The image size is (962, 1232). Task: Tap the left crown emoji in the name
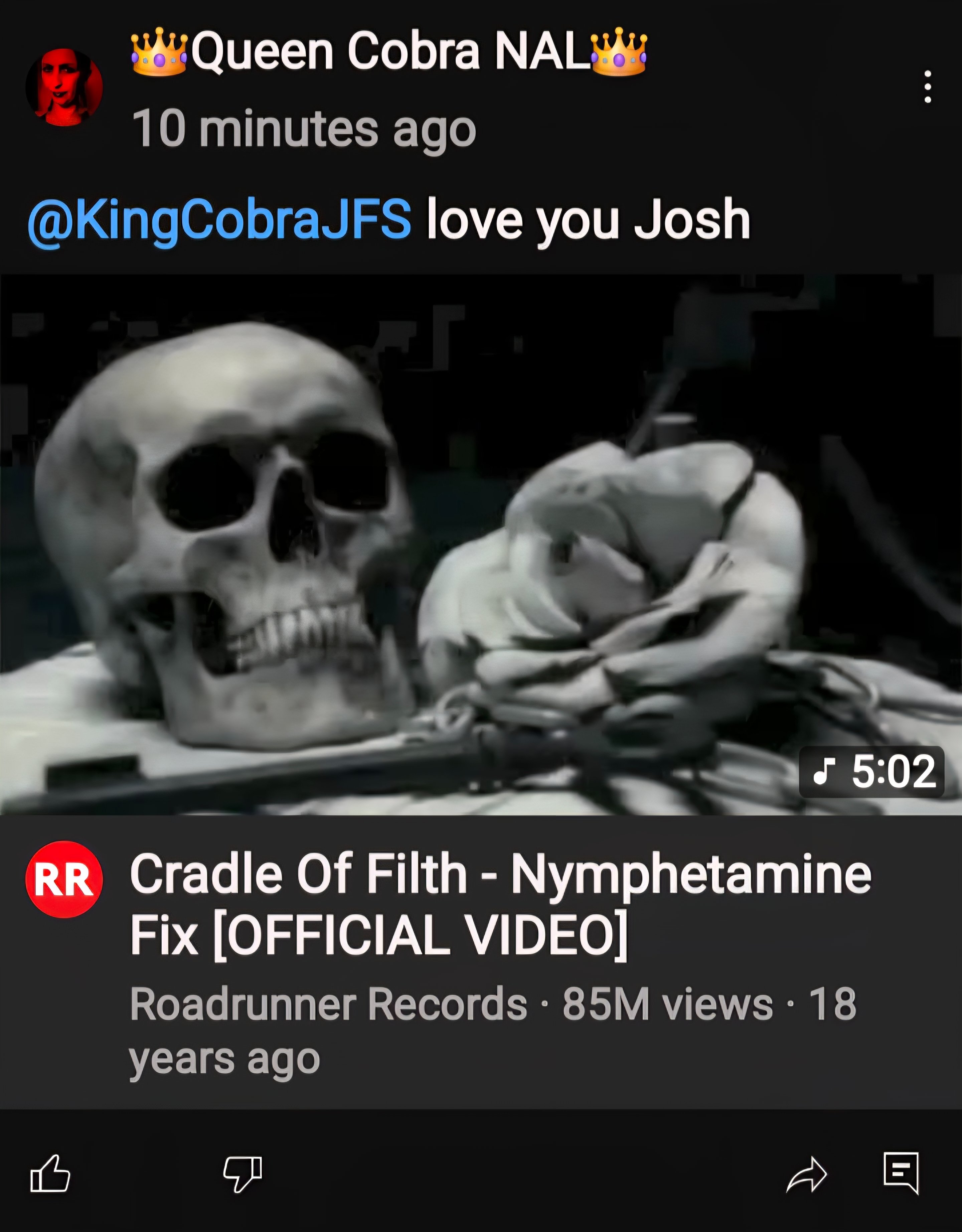coord(158,51)
